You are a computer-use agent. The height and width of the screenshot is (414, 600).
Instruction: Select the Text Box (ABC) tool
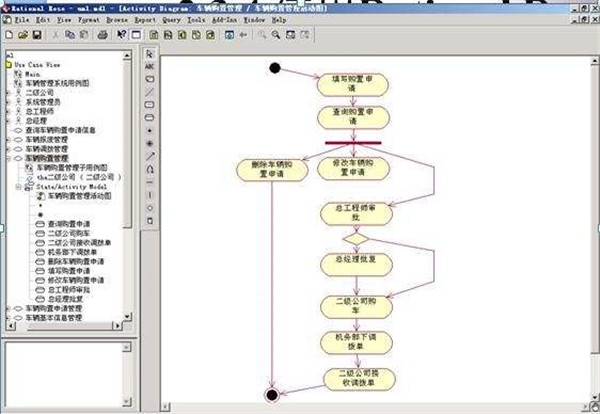click(x=150, y=66)
